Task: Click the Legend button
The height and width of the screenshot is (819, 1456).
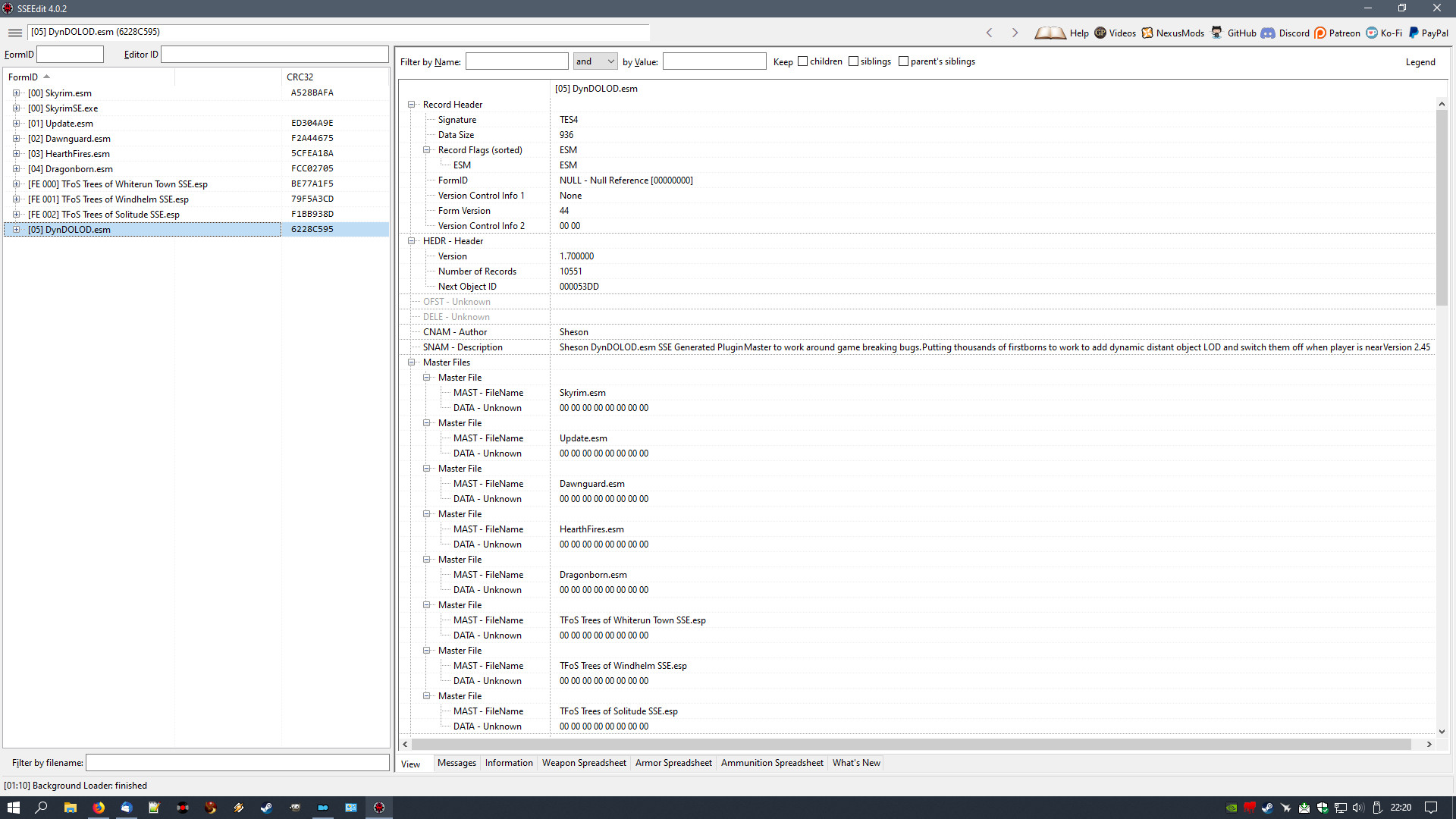Action: [1420, 62]
